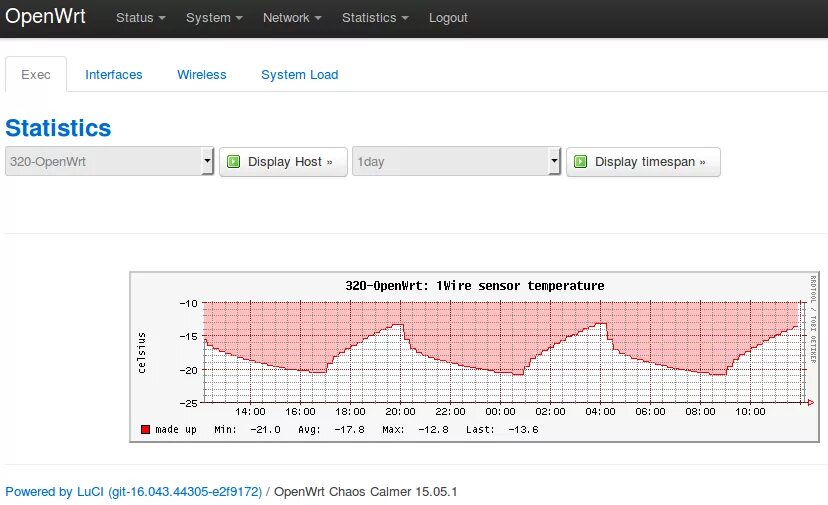Open the Status dropdown menu
This screenshot has width=828, height=505.
(x=140, y=17)
